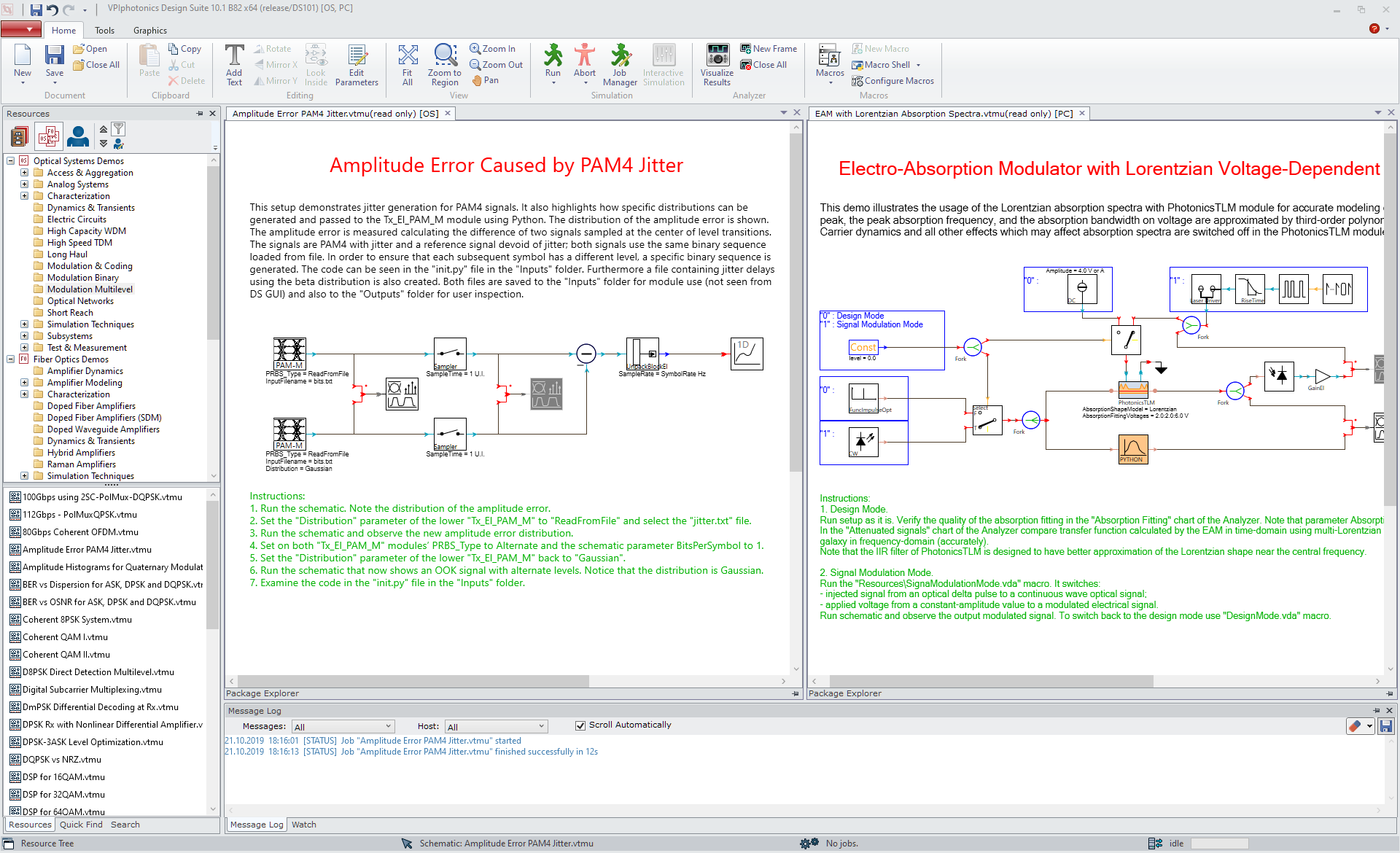
Task: Click Visualize Results icon
Action: click(717, 65)
